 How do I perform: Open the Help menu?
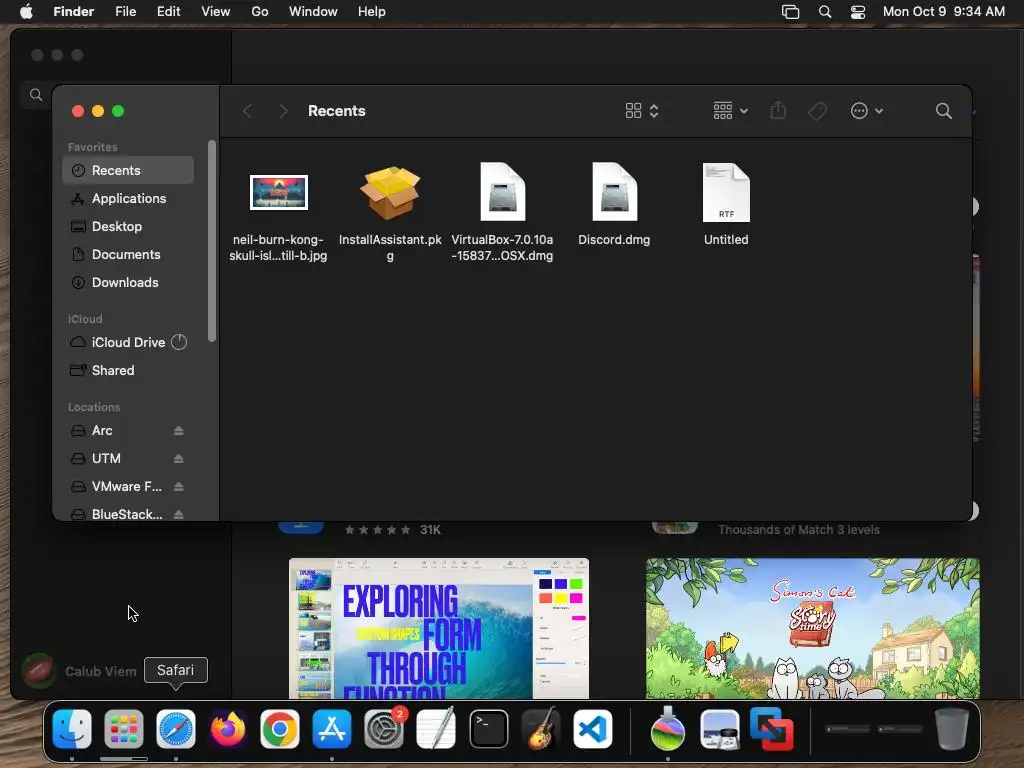(x=372, y=12)
